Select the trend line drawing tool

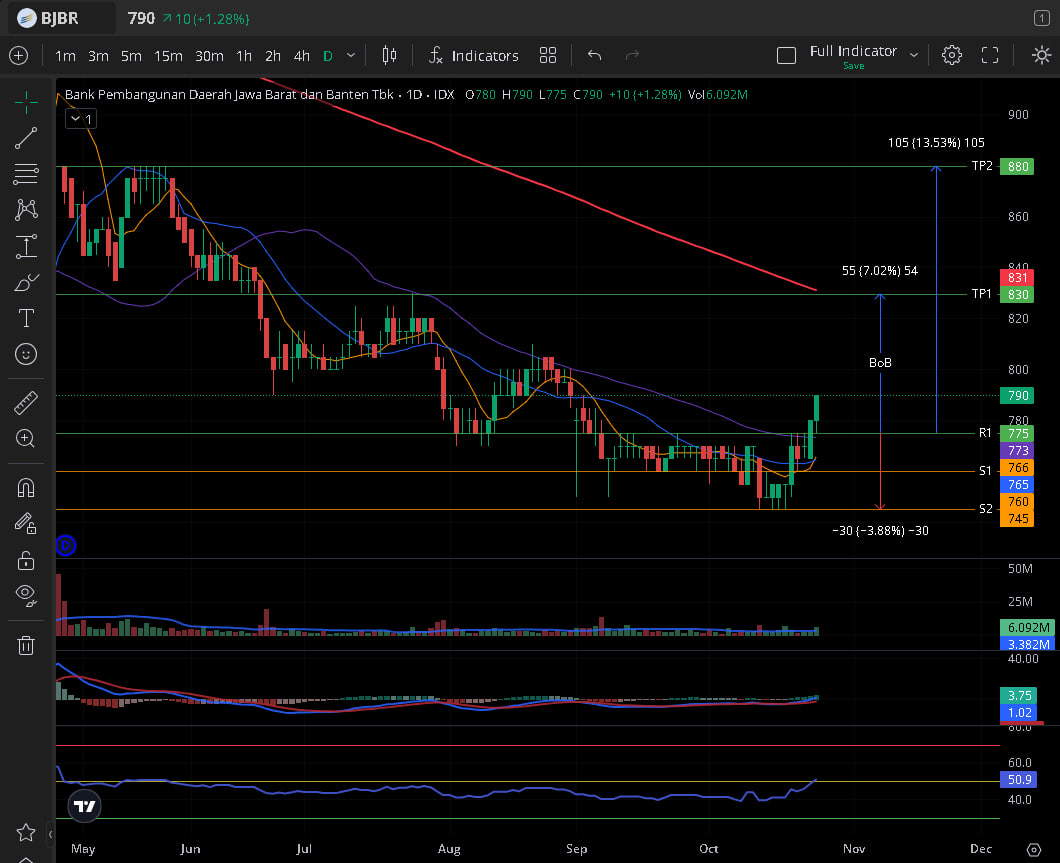pos(26,138)
